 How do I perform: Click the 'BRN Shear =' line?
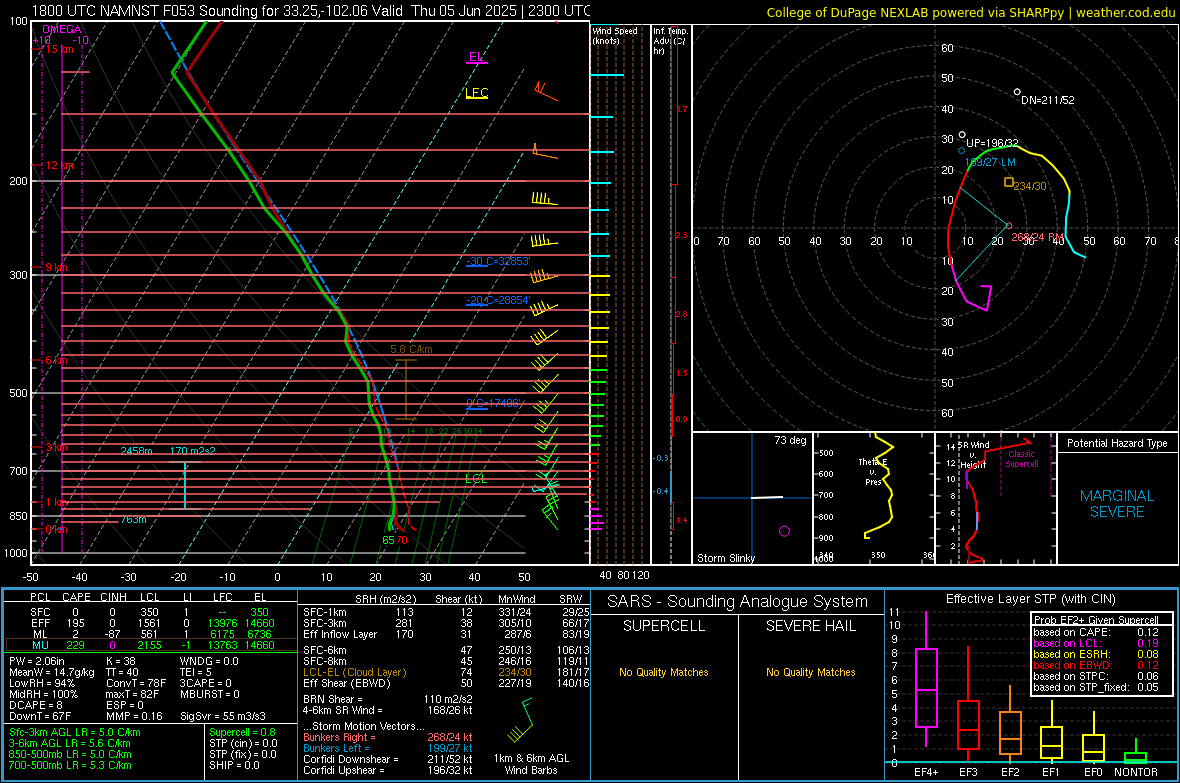point(387,699)
